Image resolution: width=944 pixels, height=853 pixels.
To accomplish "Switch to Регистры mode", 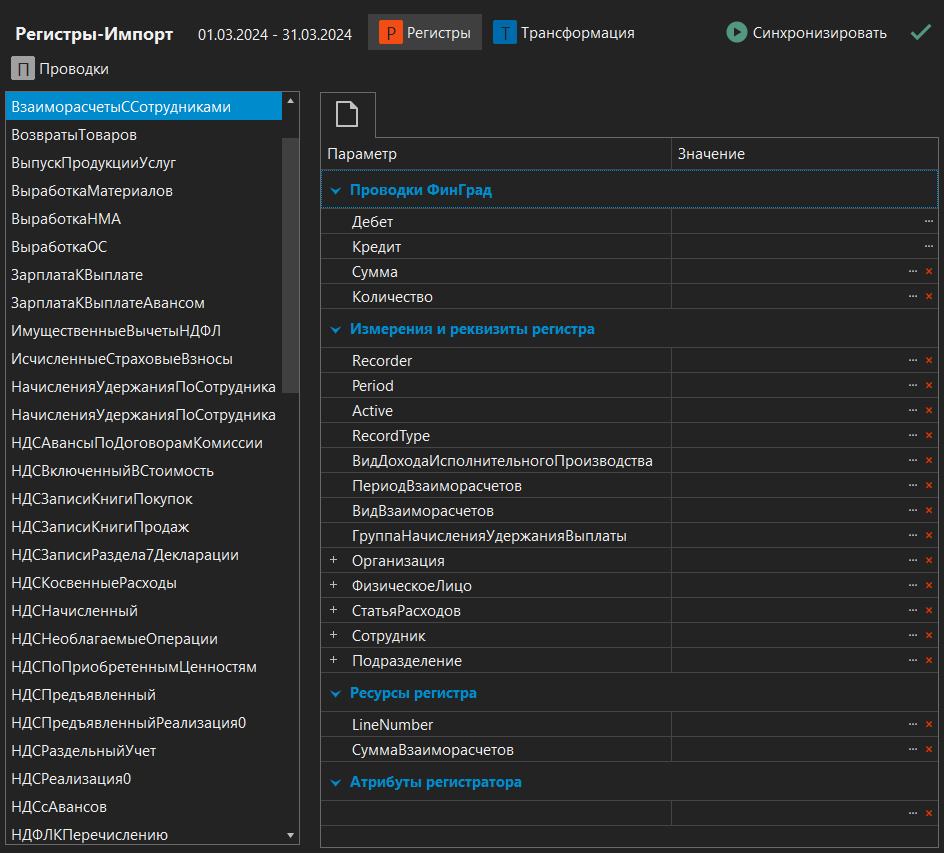I will click(x=425, y=33).
